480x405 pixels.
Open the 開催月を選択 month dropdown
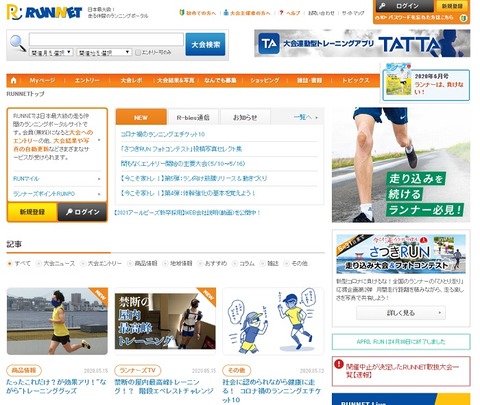pyautogui.click(x=51, y=52)
